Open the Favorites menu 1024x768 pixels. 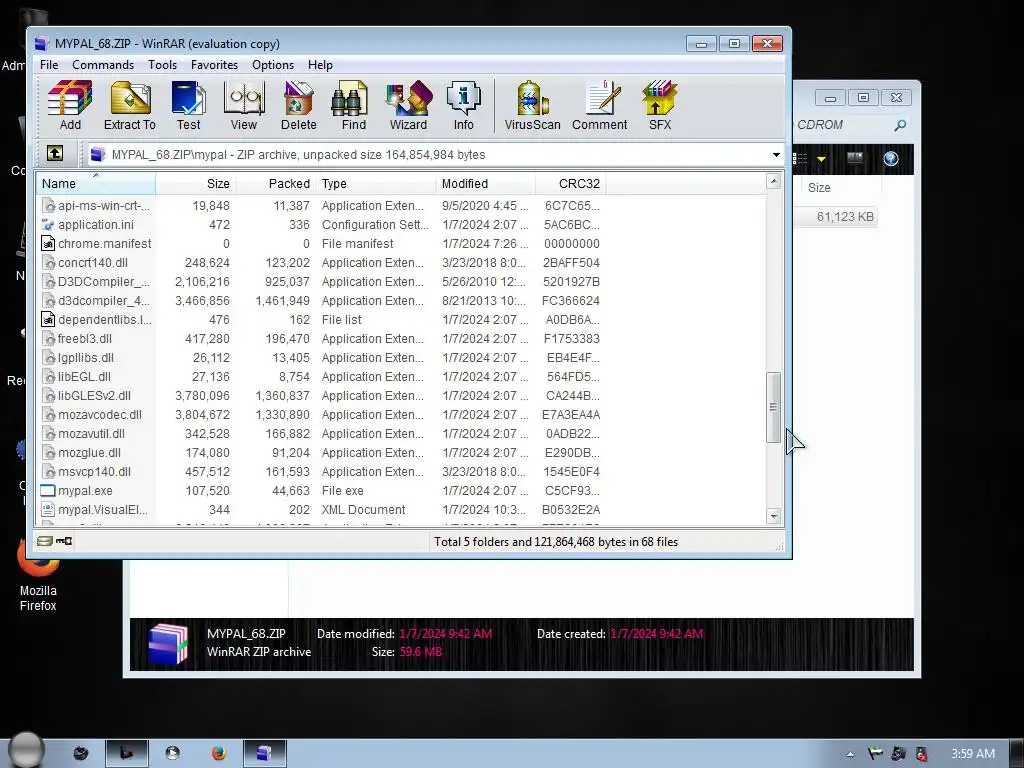[214, 65]
